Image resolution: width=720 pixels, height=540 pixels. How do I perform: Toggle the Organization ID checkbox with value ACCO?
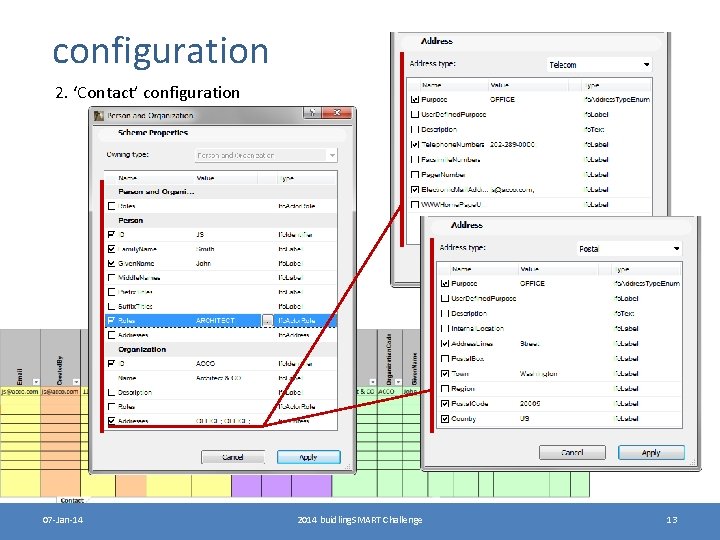pyautogui.click(x=111, y=364)
